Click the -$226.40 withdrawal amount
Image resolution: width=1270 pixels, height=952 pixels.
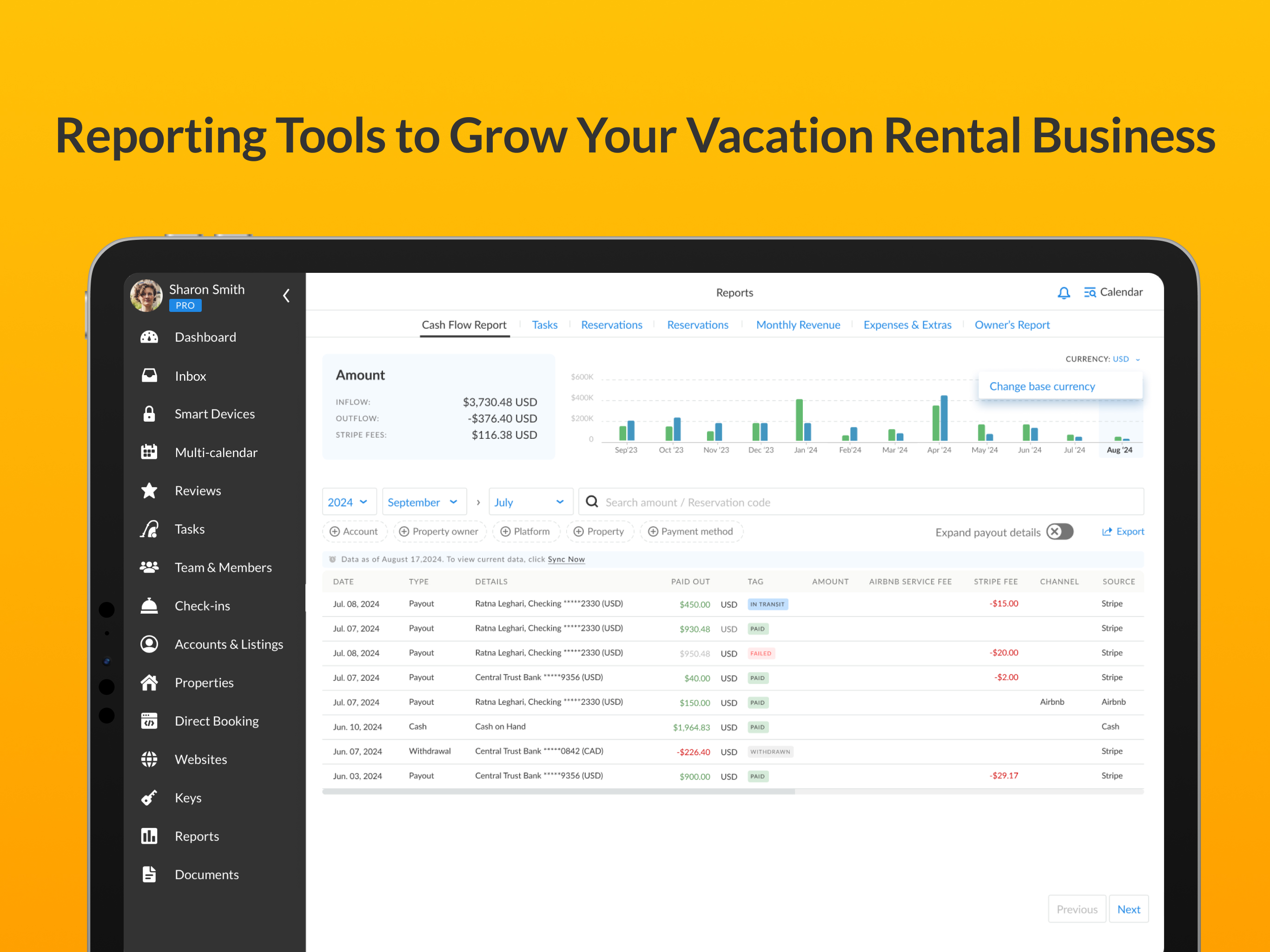693,752
